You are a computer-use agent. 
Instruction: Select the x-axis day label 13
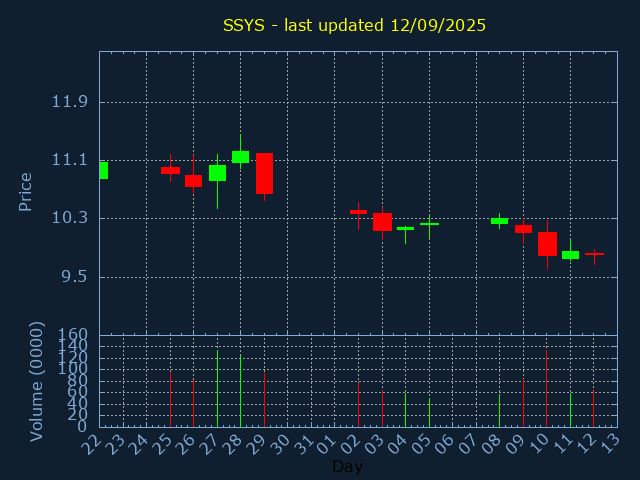(x=610, y=445)
